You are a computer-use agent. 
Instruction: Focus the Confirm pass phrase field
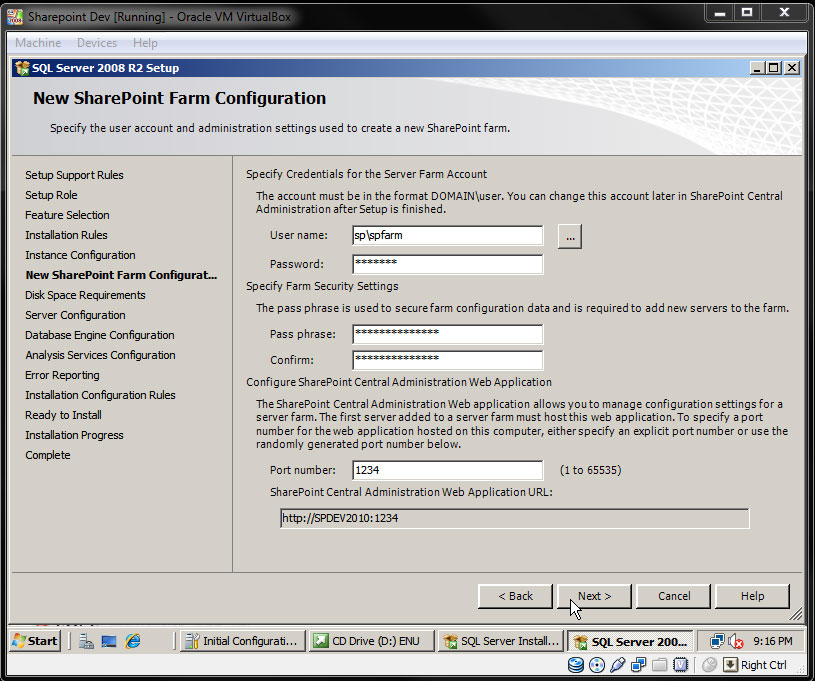(x=448, y=360)
